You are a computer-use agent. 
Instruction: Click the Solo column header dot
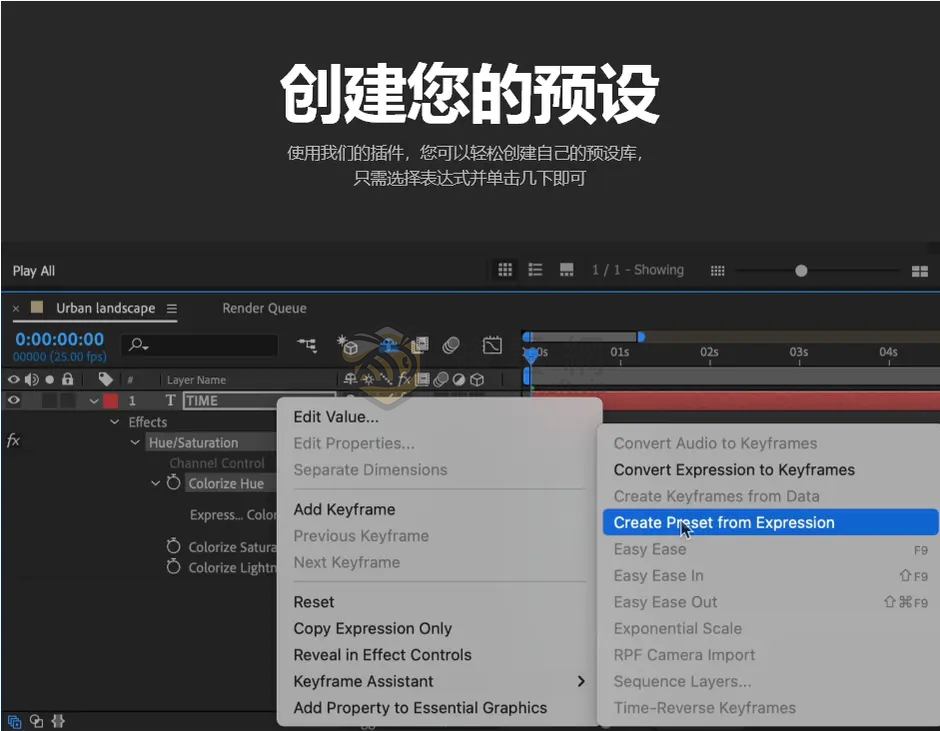point(50,379)
